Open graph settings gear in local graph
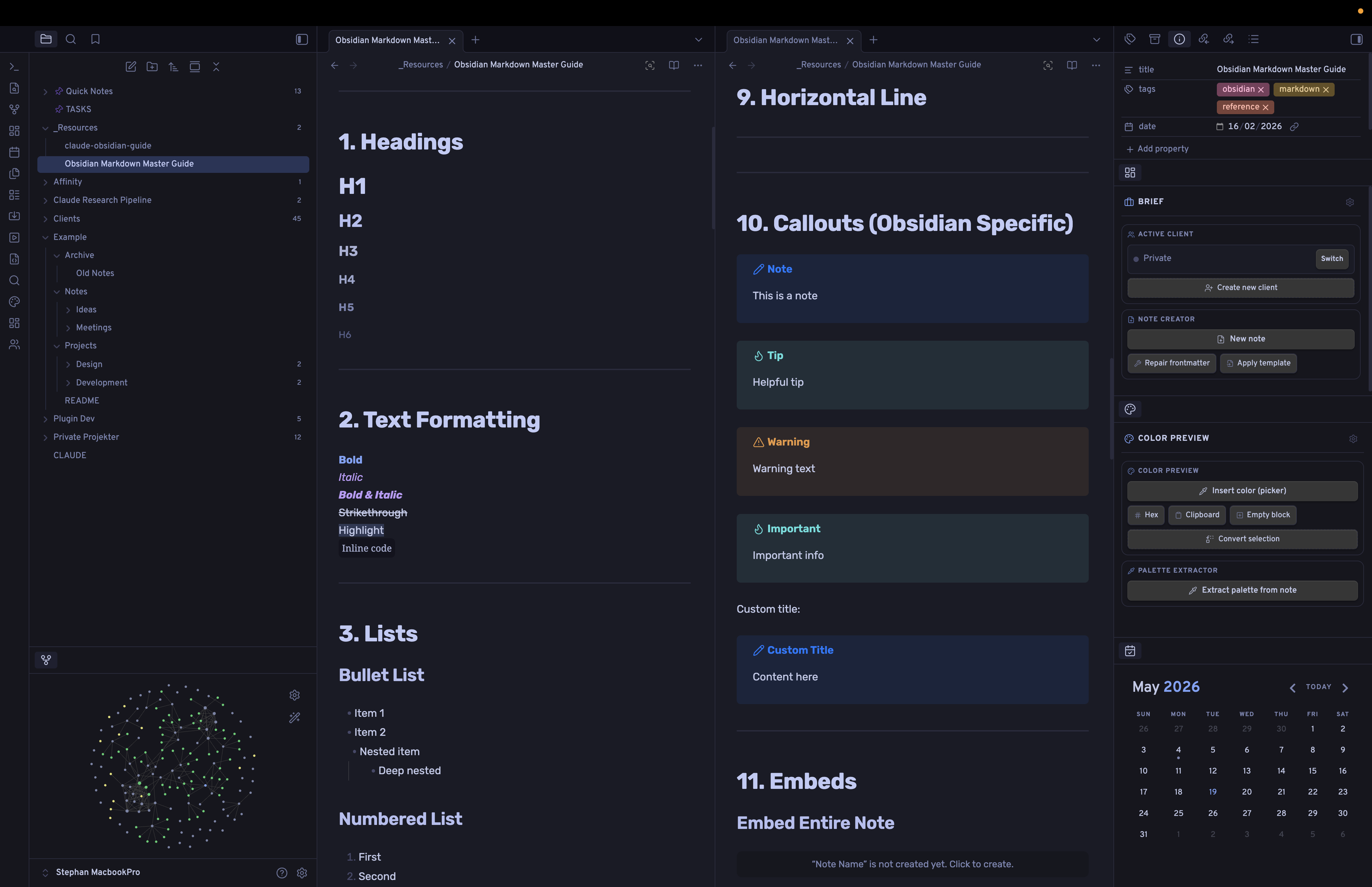1372x887 pixels. tap(295, 695)
